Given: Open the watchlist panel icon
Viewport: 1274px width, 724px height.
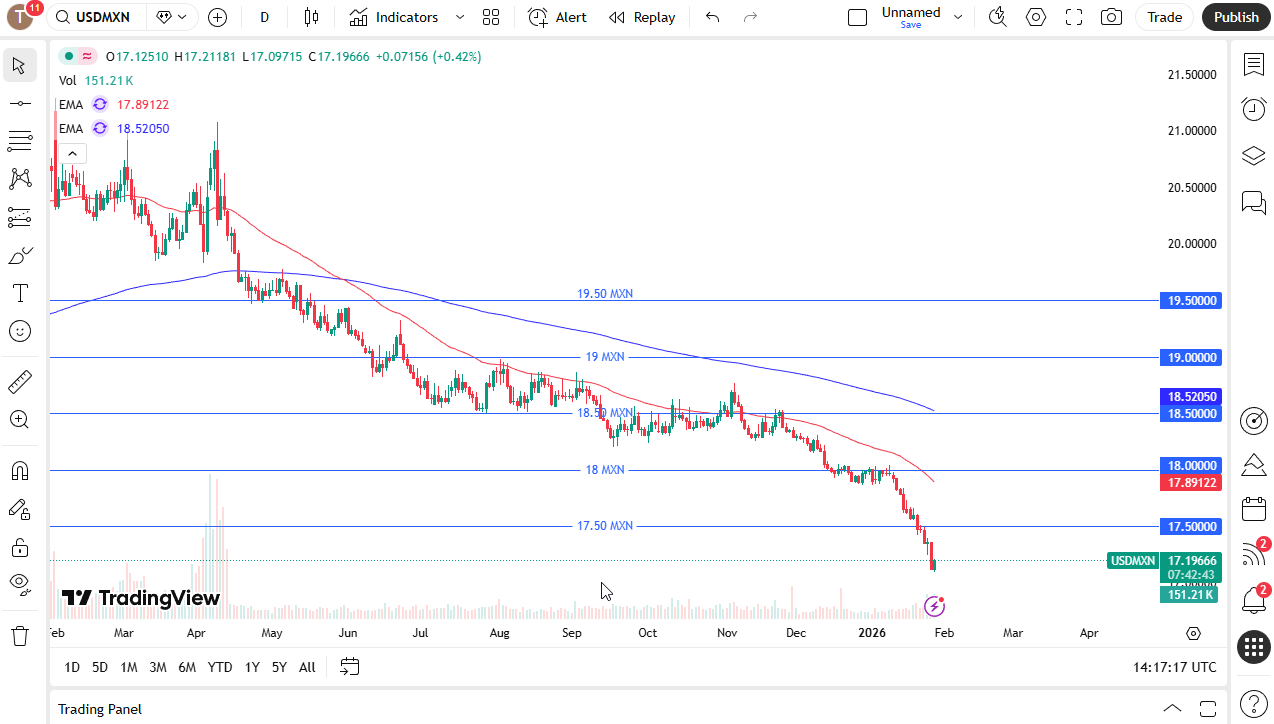Looking at the screenshot, I should (1253, 65).
